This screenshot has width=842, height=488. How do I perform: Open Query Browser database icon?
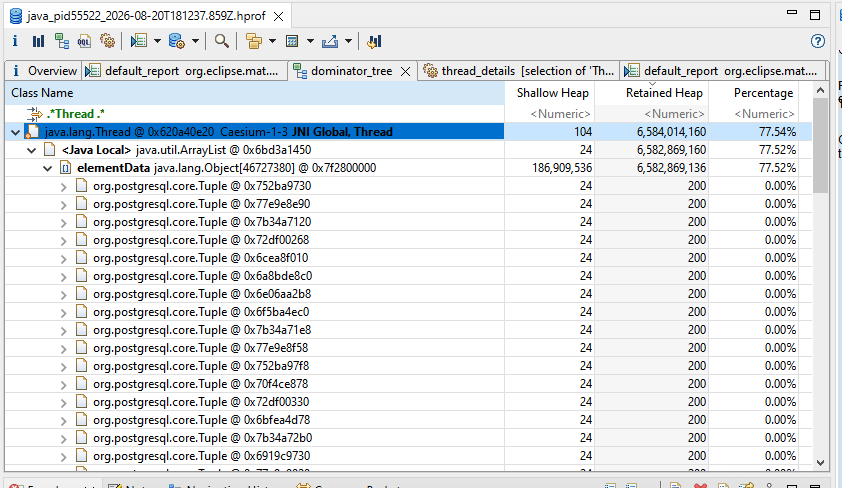click(x=177, y=41)
